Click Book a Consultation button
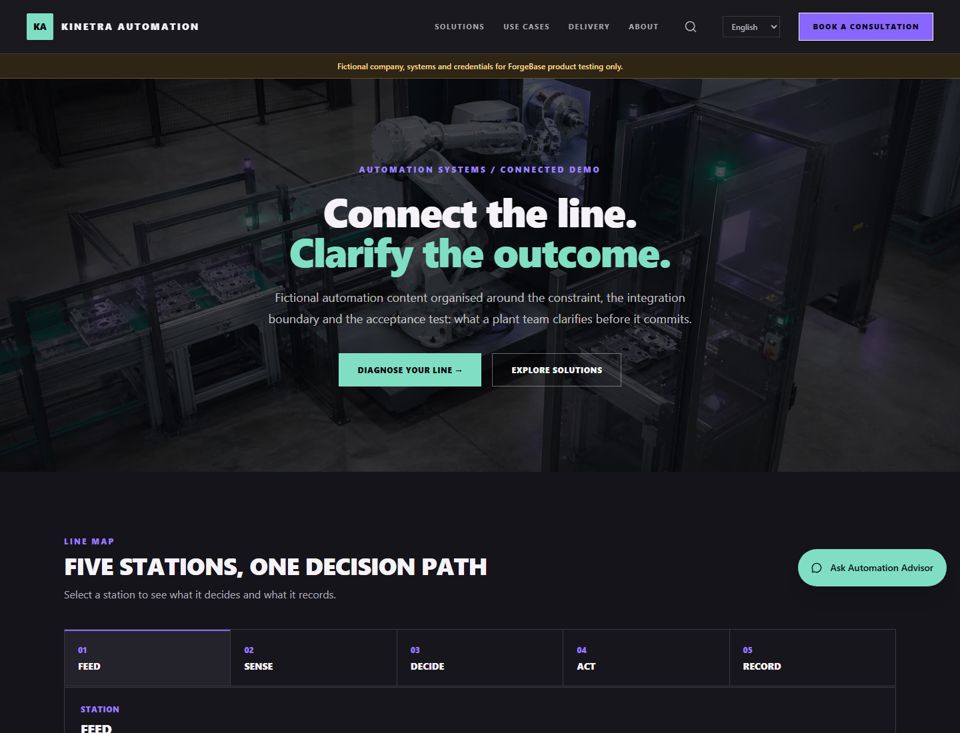960x733 pixels. click(x=866, y=27)
